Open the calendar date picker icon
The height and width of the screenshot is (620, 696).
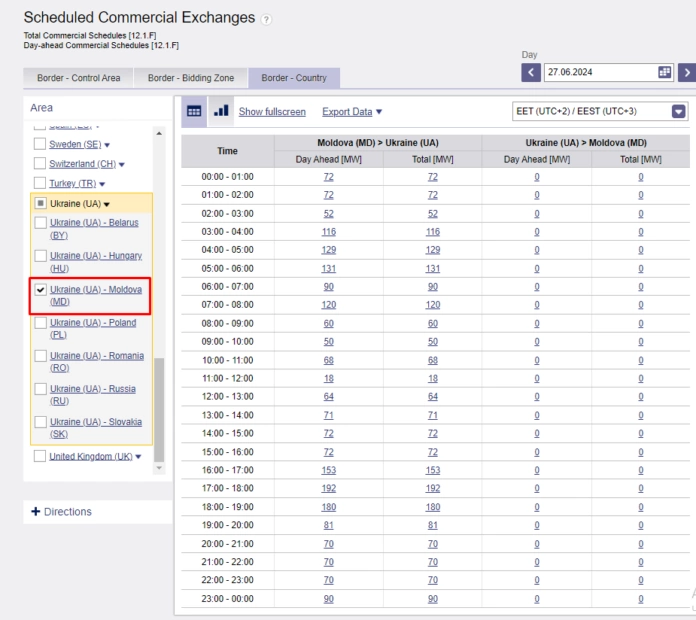pyautogui.click(x=664, y=72)
